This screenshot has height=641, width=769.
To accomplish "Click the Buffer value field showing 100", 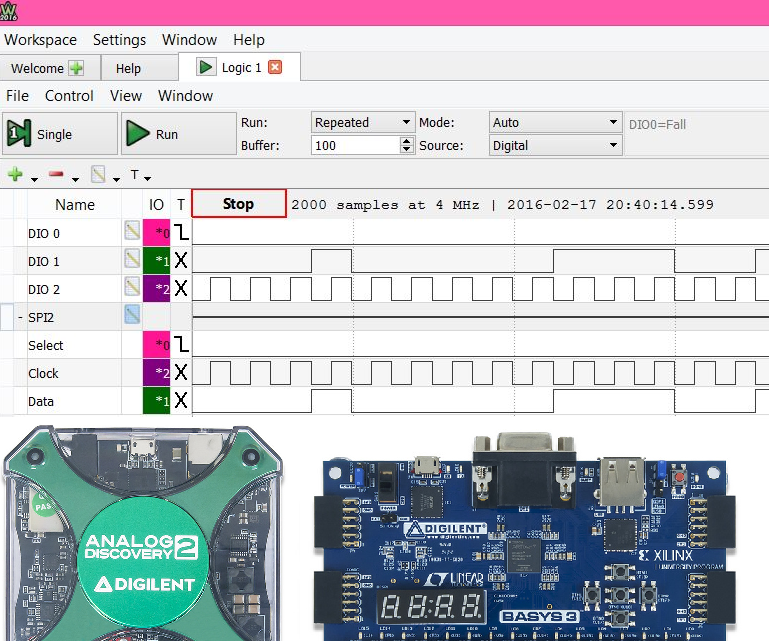I will (356, 145).
